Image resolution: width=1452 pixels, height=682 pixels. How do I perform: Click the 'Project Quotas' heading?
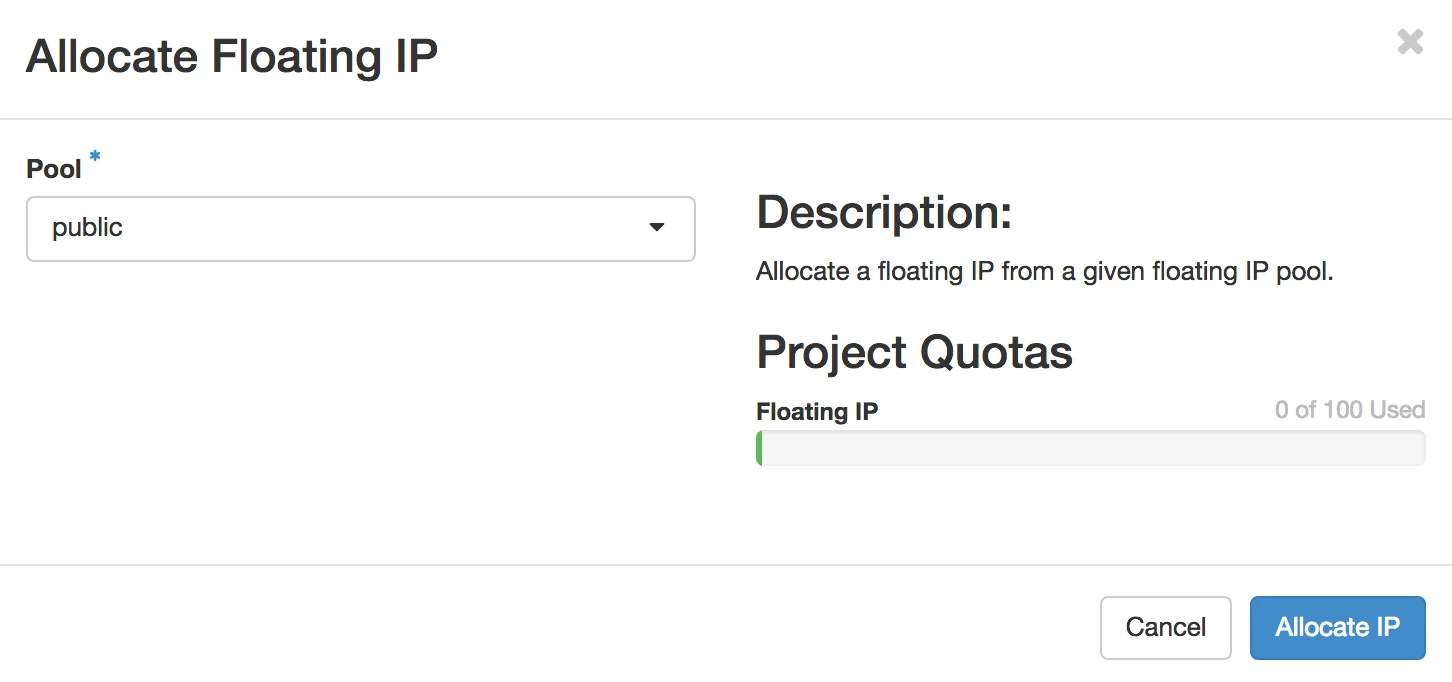[914, 352]
